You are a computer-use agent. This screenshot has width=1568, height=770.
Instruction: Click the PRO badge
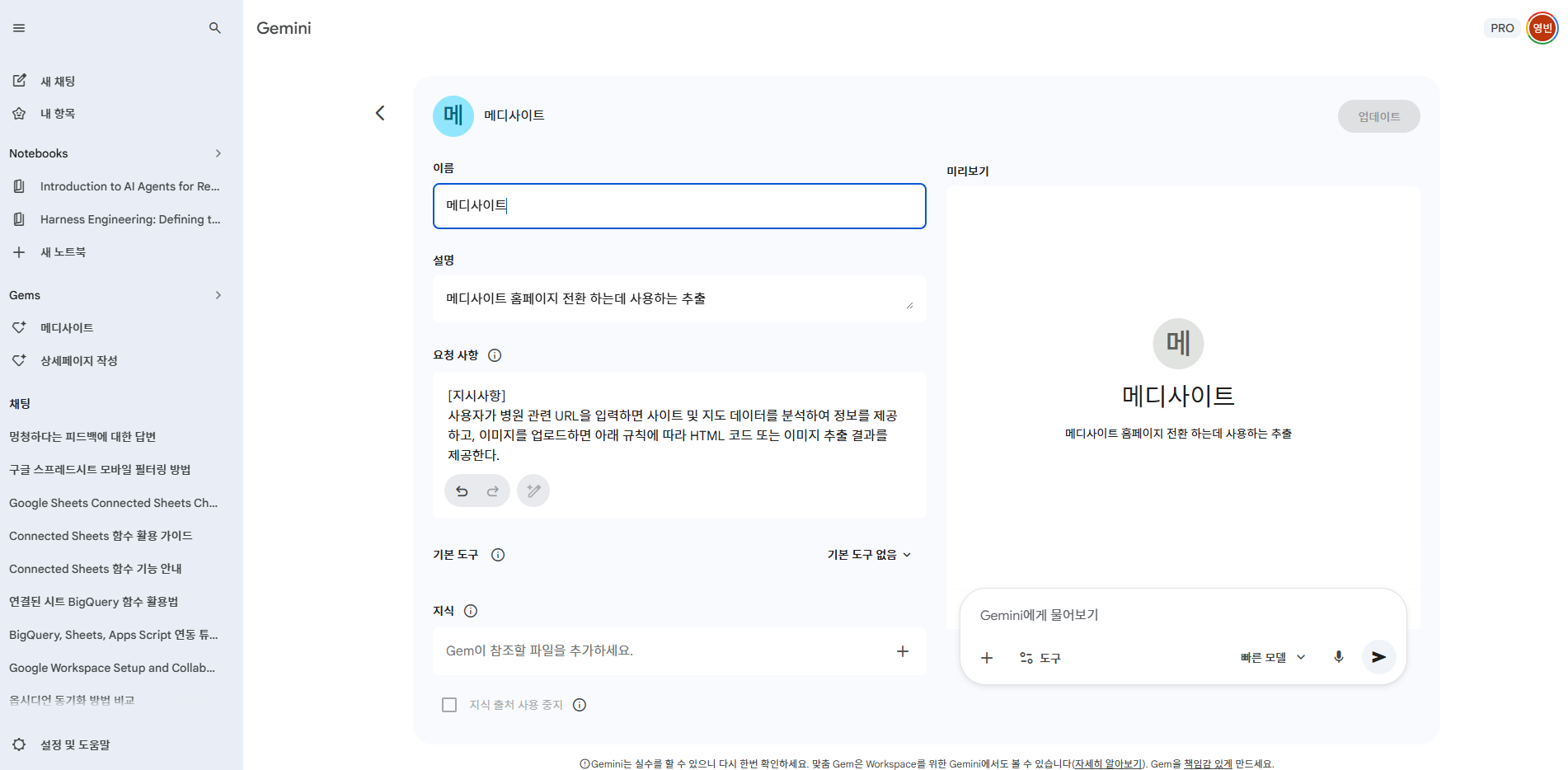[1502, 28]
